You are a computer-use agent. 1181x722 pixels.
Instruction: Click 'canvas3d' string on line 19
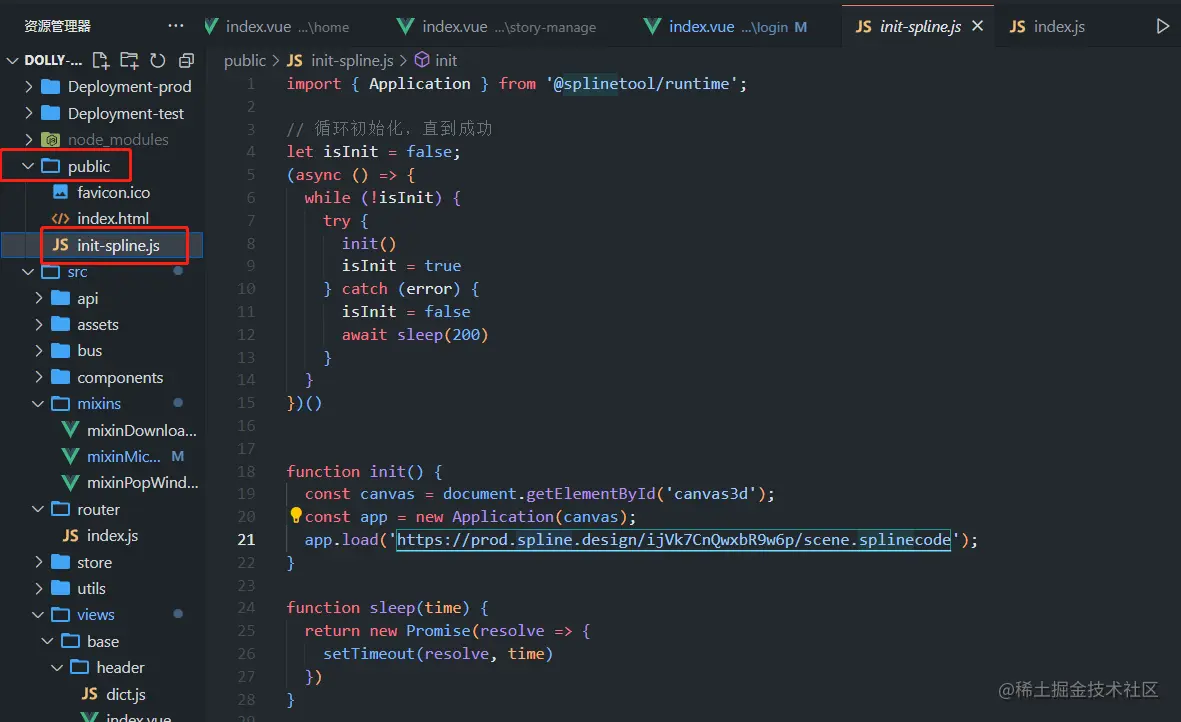(x=711, y=493)
